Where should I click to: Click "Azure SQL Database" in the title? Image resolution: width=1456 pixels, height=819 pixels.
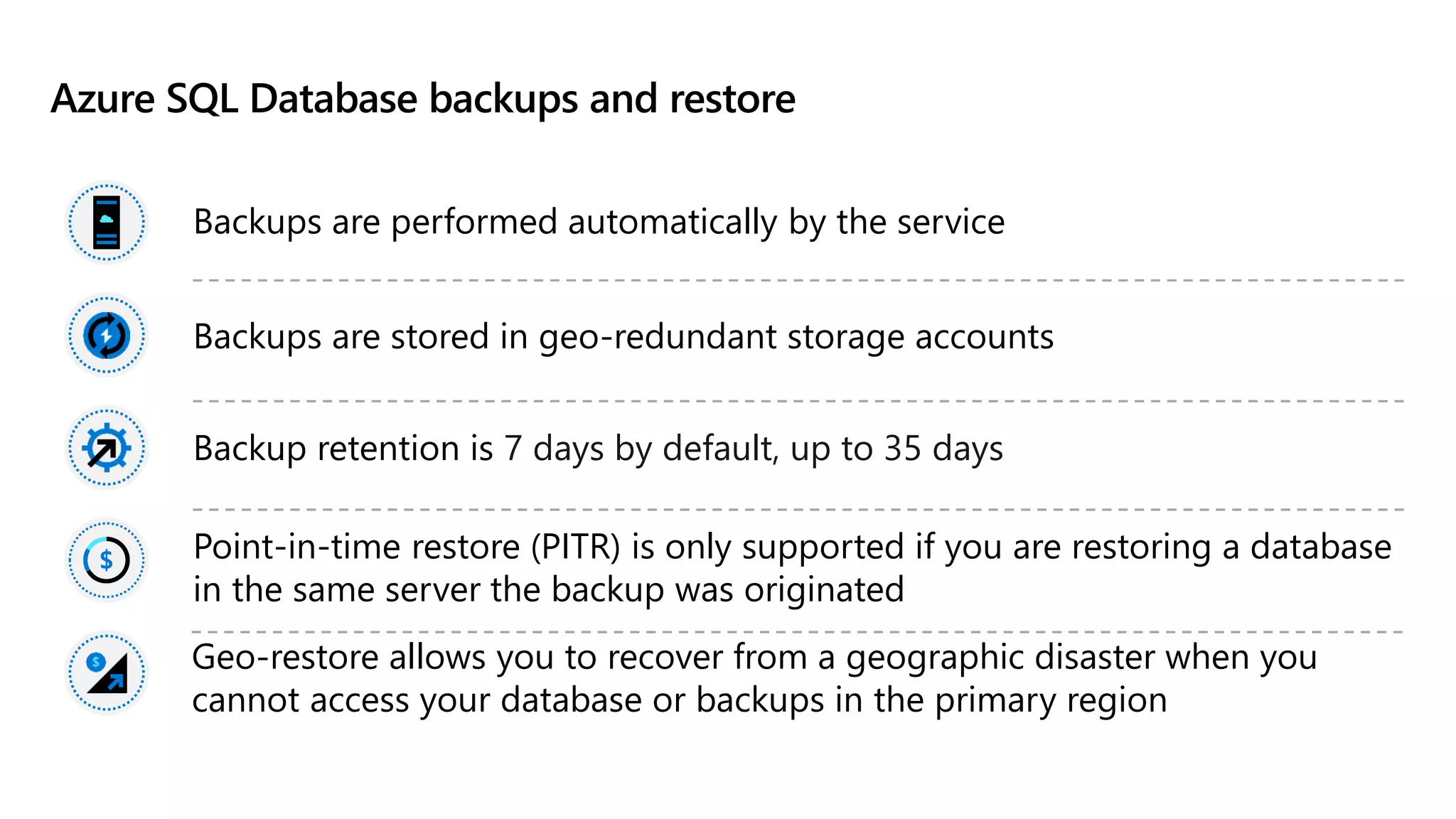234,98
